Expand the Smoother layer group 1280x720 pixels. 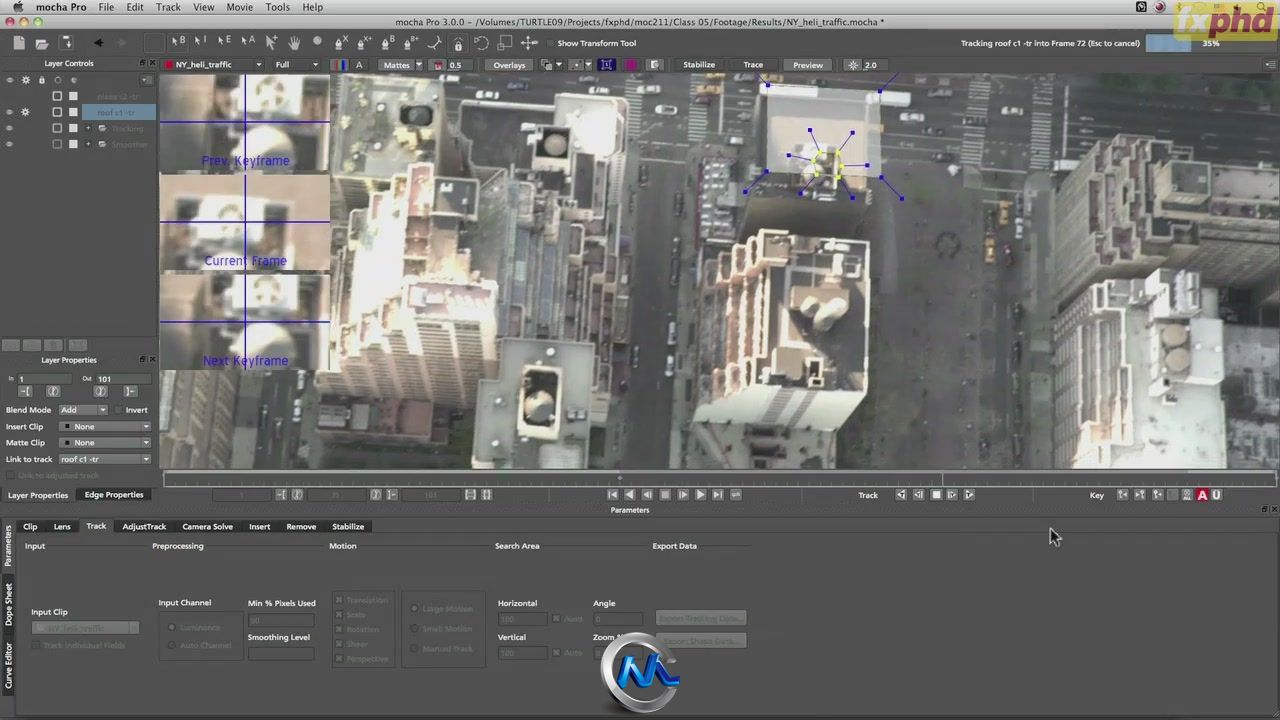point(88,144)
